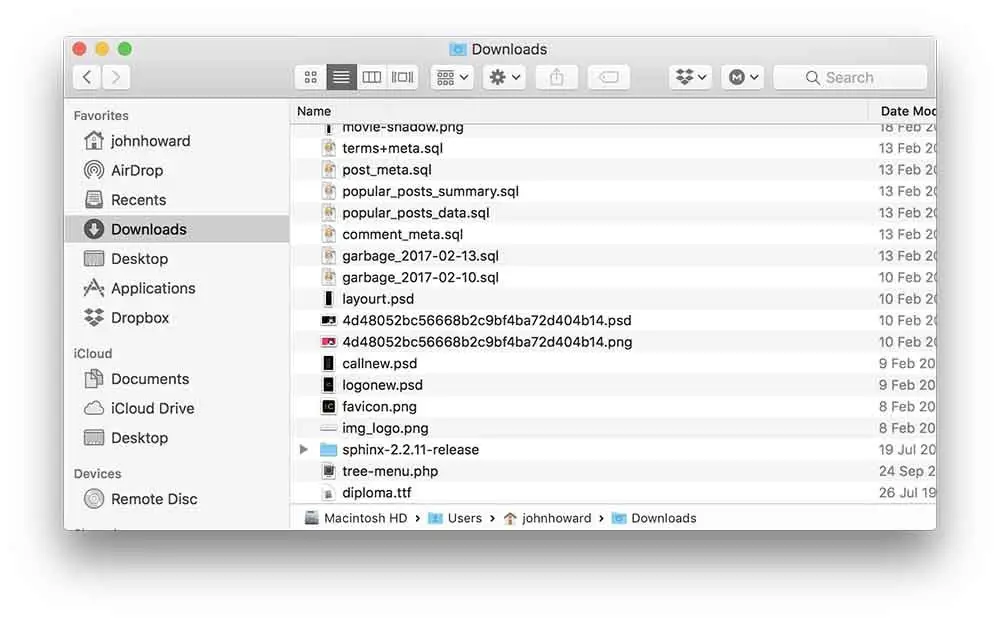Image resolution: width=1000 pixels, height=621 pixels.
Task: Open Desktop under Favorites
Action: [x=177, y=258]
